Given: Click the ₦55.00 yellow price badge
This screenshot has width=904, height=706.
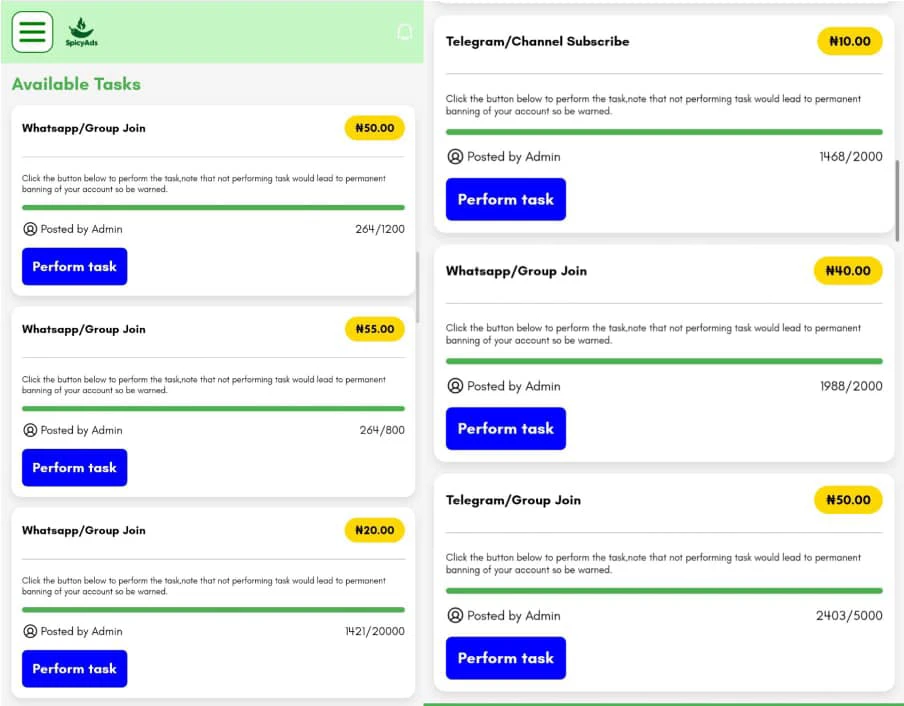Looking at the screenshot, I should tap(374, 329).
